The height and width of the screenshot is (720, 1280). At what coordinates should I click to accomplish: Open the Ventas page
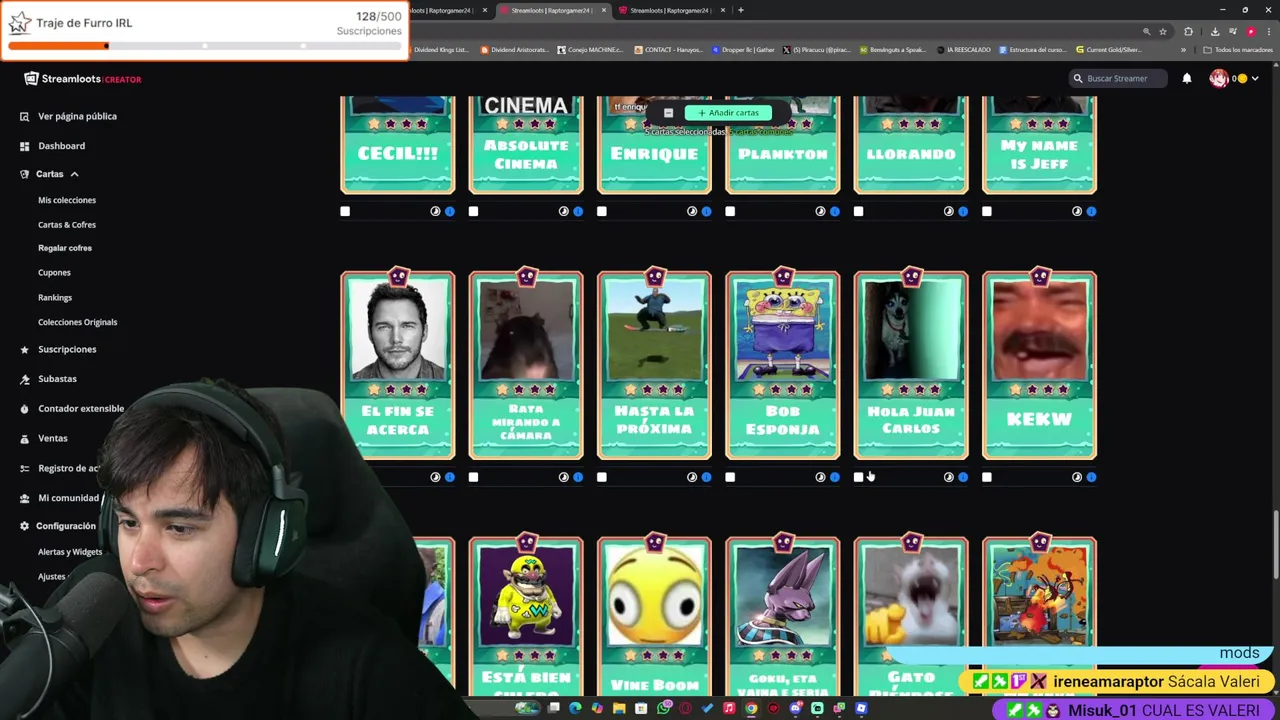point(53,438)
